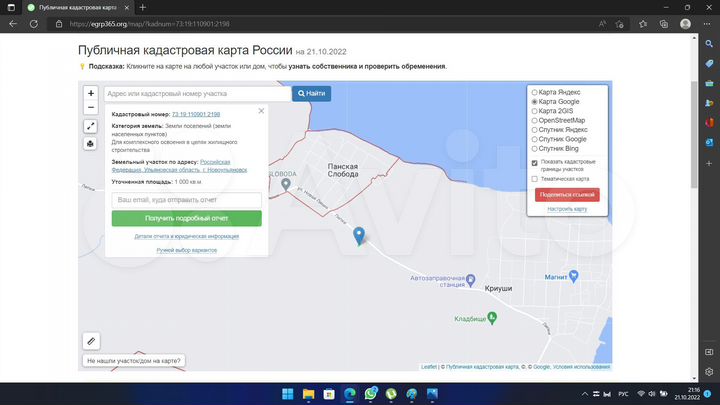Open a new browser tab
This screenshot has height=405, width=720.
pyautogui.click(x=143, y=7)
